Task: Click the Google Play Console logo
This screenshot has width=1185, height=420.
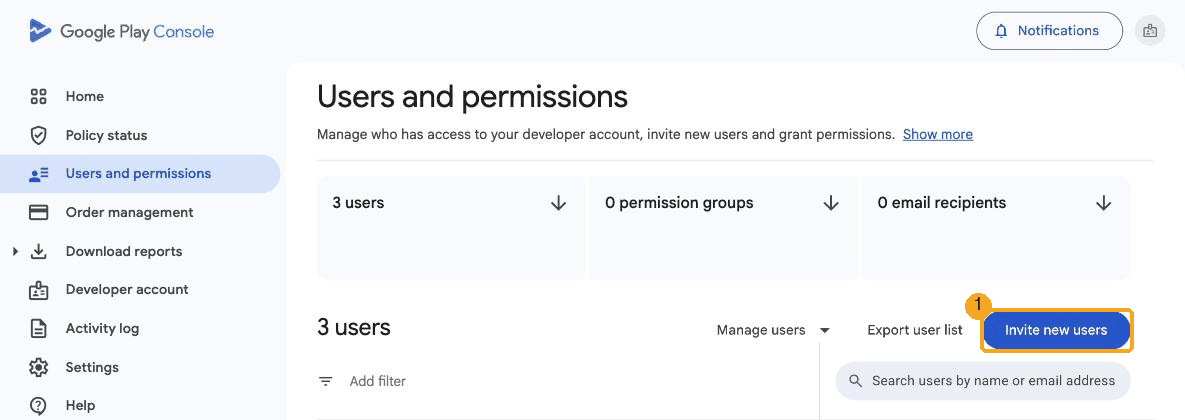Action: click(121, 32)
